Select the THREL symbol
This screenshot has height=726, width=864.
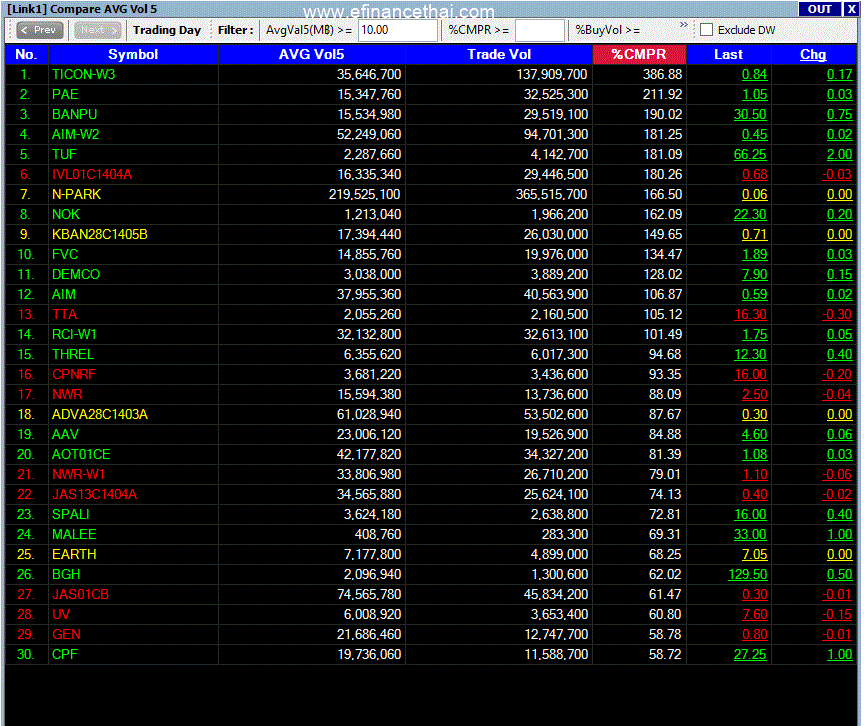(73, 354)
